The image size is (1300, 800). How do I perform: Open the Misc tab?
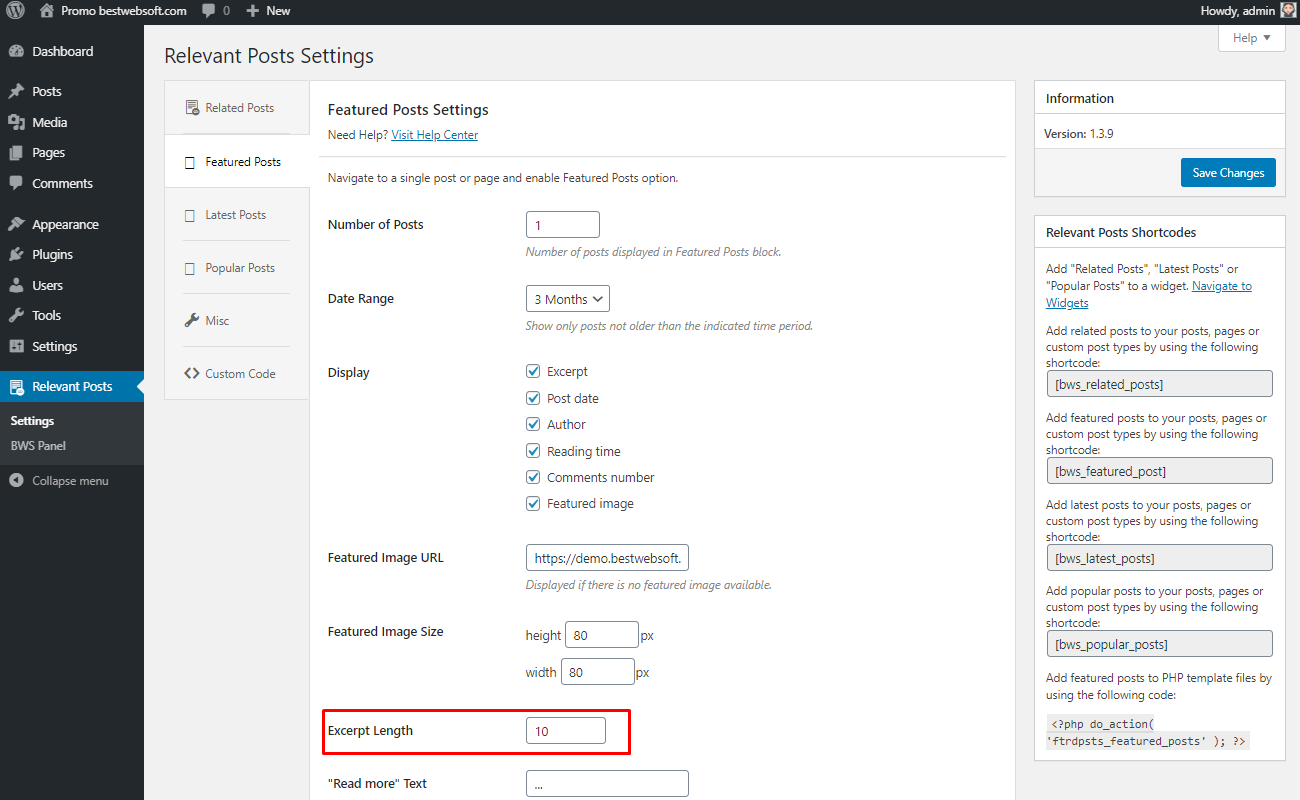pyautogui.click(x=237, y=321)
